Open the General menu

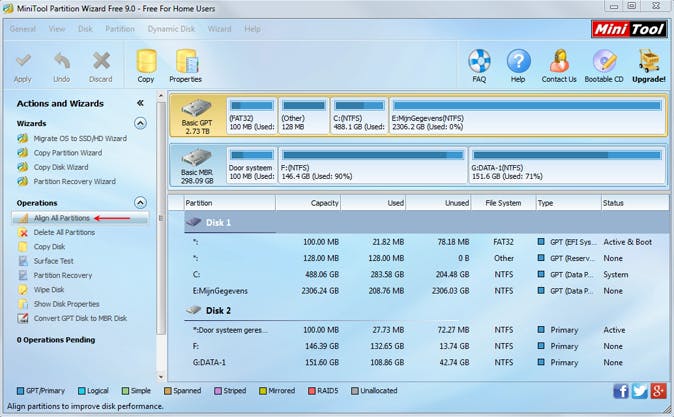(x=23, y=29)
